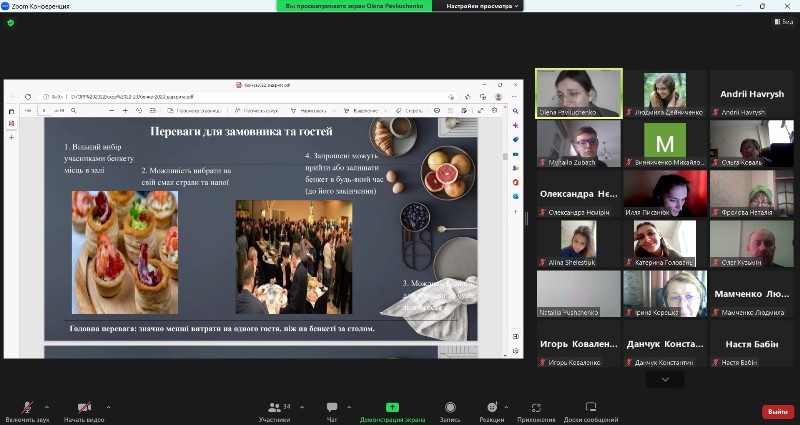Turn on camera with Начать видео
The image size is (800, 425).
click(85, 409)
